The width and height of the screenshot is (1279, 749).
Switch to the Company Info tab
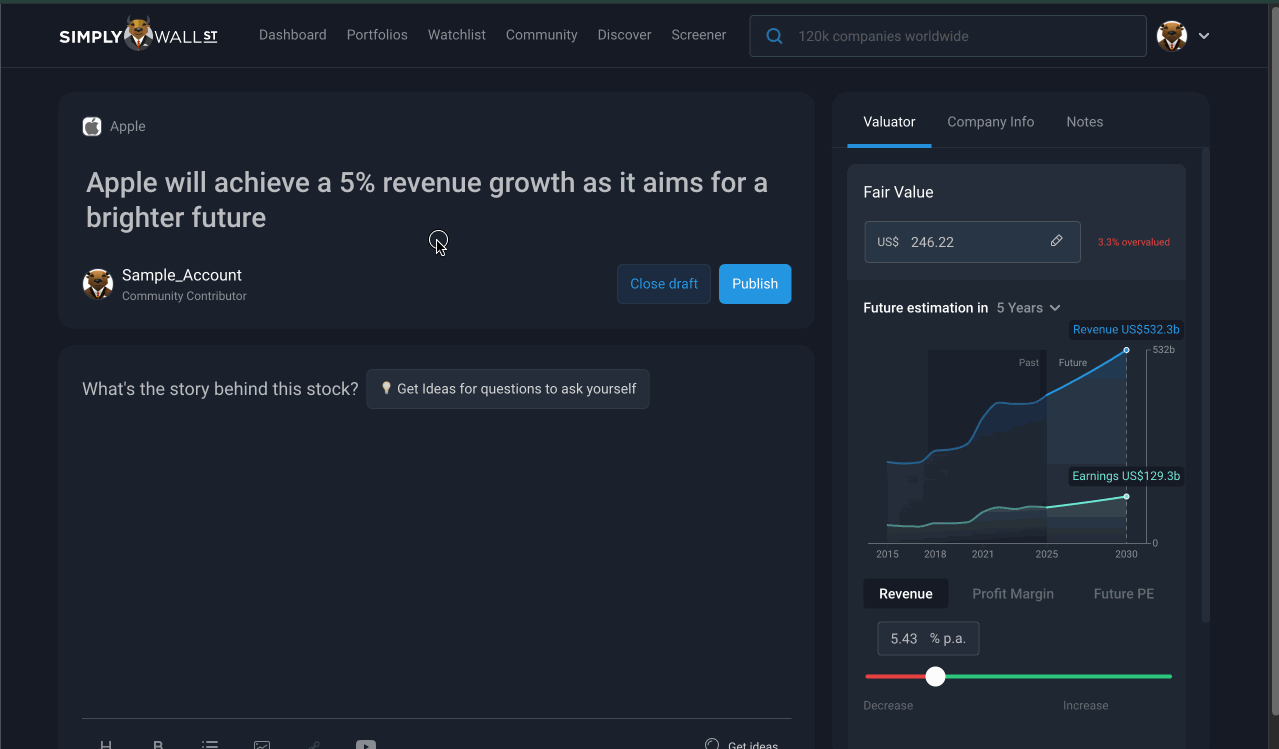[x=991, y=122]
